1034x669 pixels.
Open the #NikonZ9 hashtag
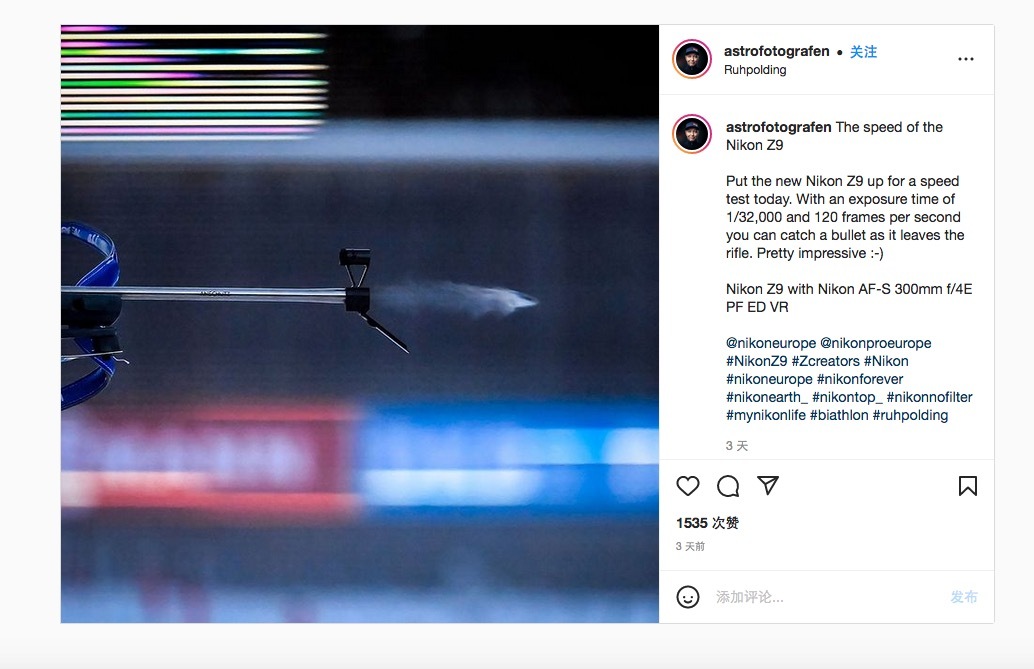pyautogui.click(x=756, y=361)
